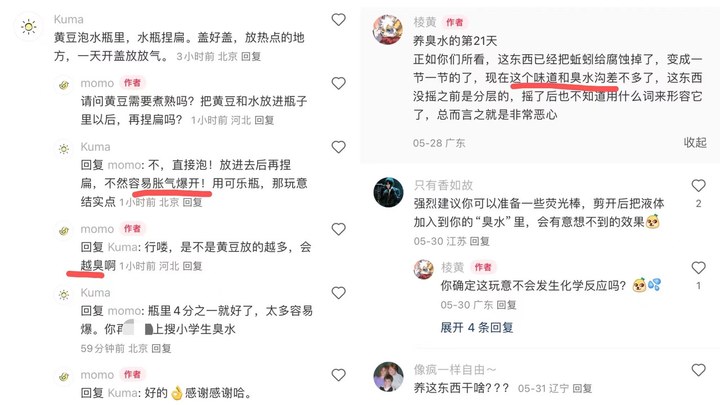
Task: Like 棱黄's reply about 化学反应
Action: 698,267
